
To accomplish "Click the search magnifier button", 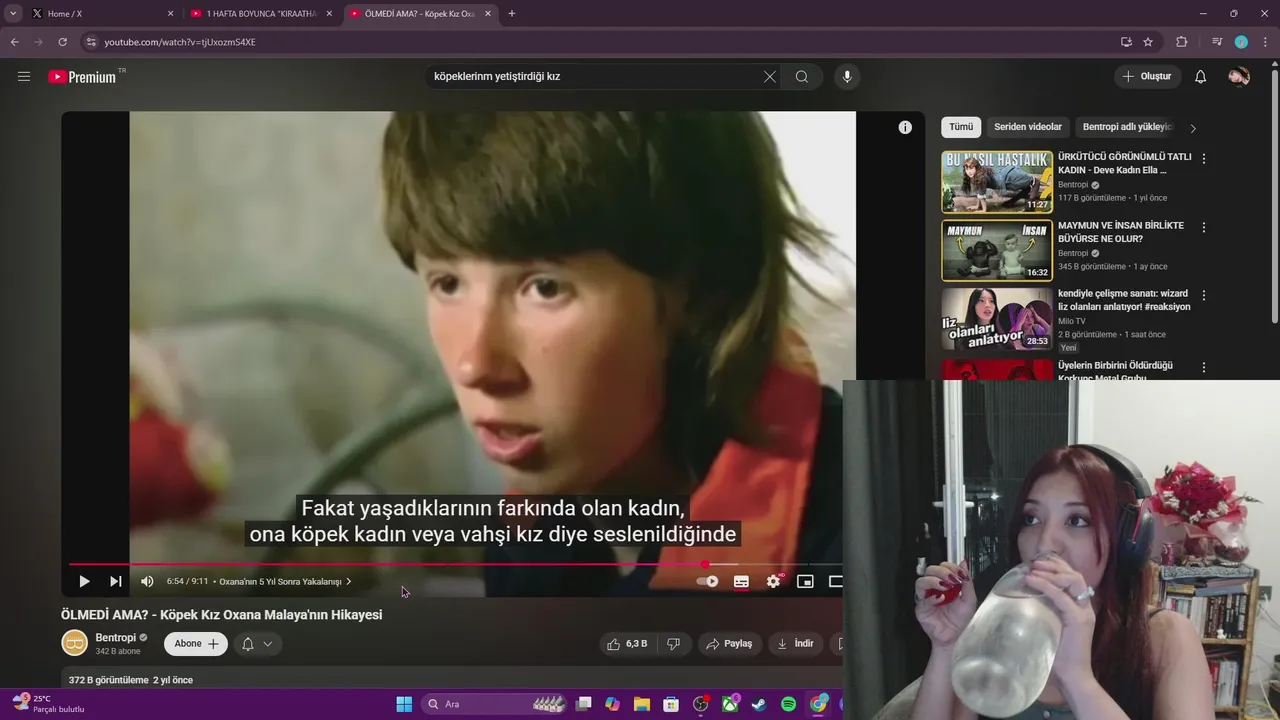I will (x=802, y=76).
